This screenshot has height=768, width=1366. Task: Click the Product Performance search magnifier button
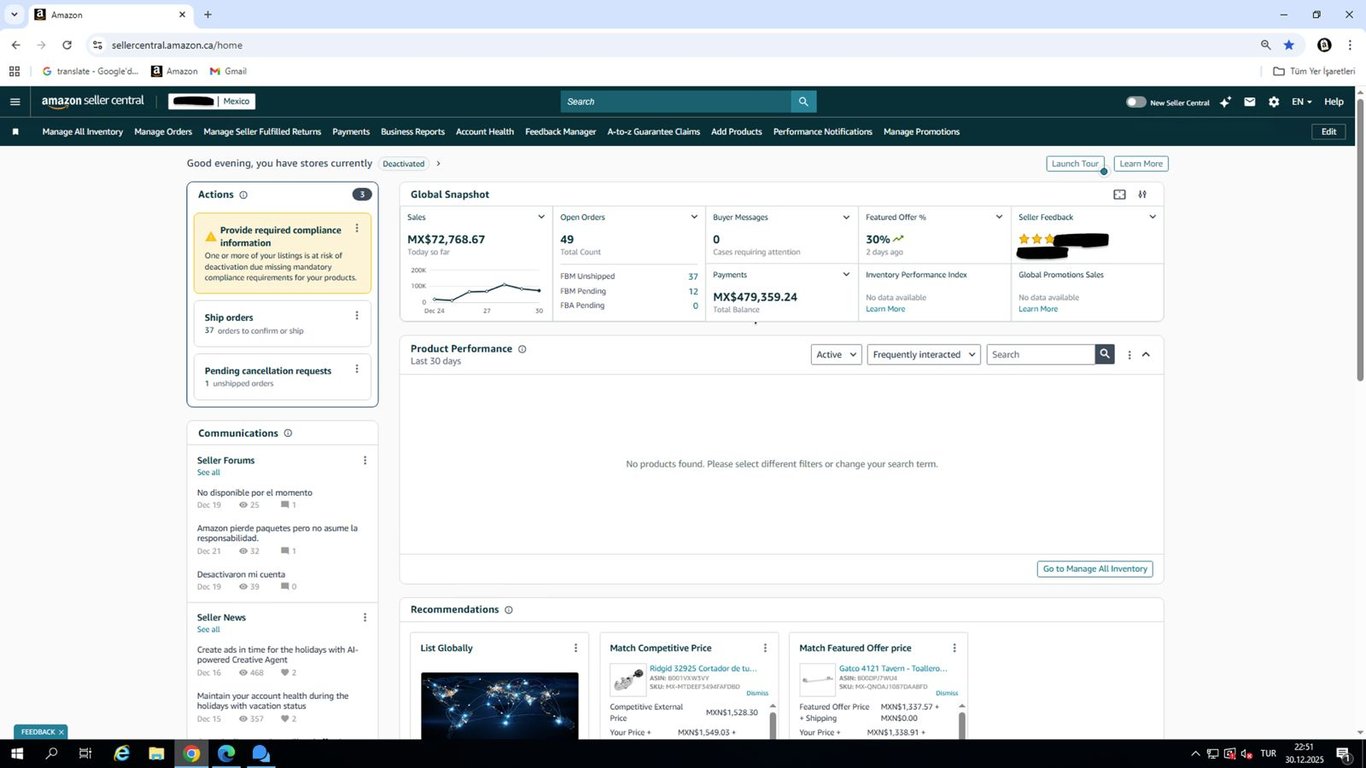(x=1104, y=354)
